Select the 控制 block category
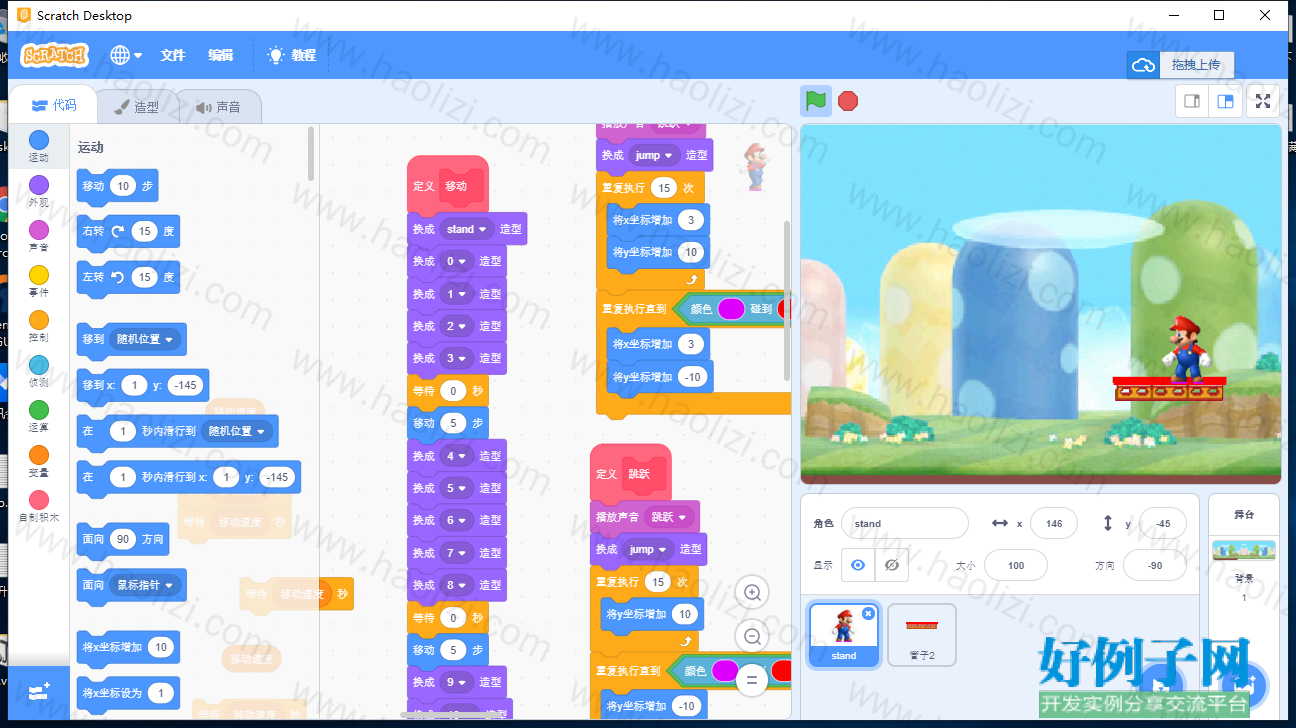The height and width of the screenshot is (728, 1296). coord(38,326)
